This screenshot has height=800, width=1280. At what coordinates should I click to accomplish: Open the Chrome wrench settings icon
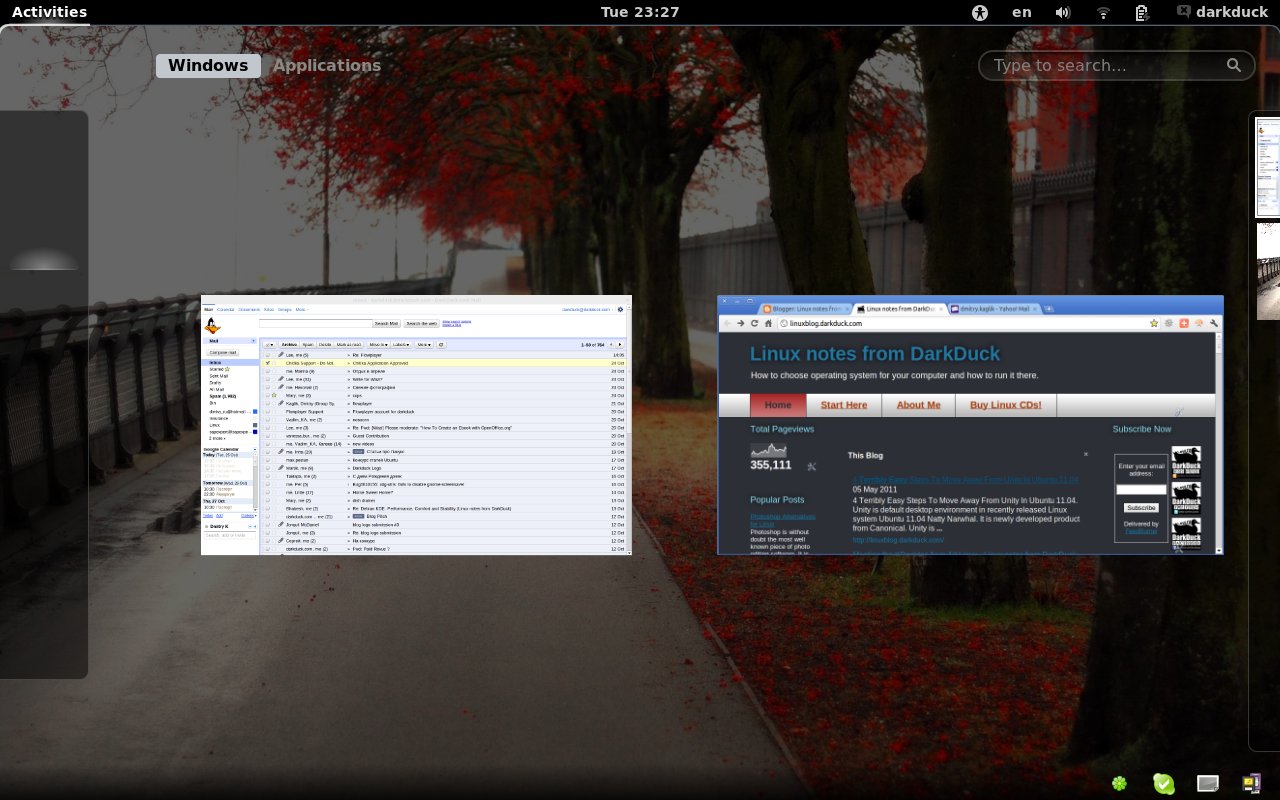click(1213, 323)
